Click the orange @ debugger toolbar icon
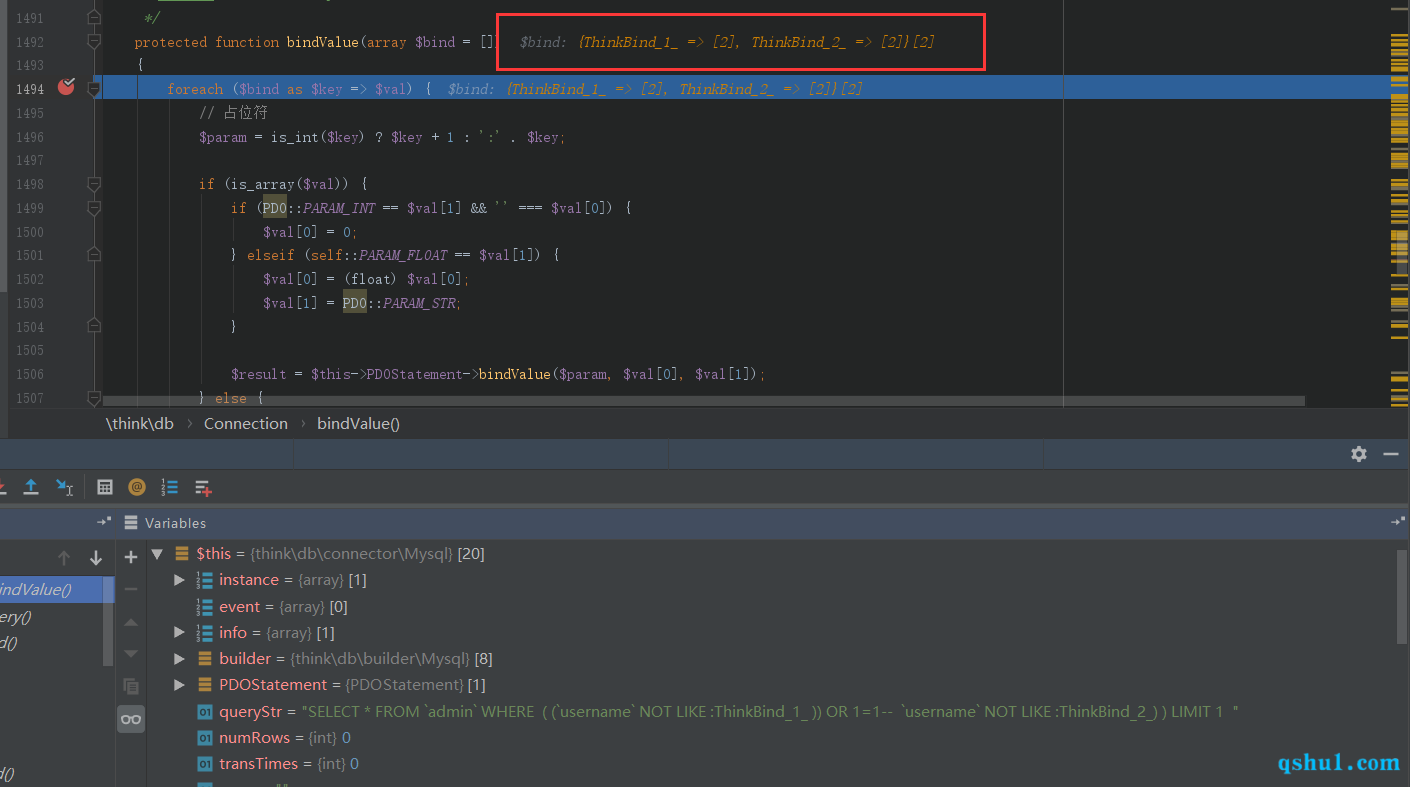Image resolution: width=1410 pixels, height=787 pixels. click(137, 487)
